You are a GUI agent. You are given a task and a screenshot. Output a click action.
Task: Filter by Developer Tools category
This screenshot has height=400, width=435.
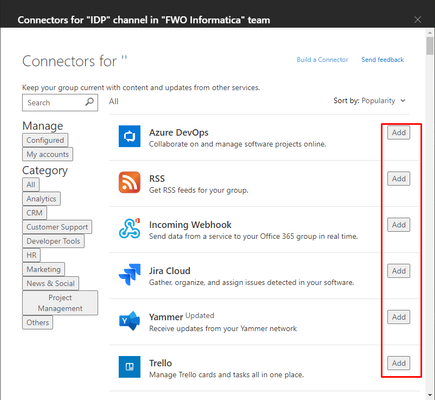click(53, 241)
